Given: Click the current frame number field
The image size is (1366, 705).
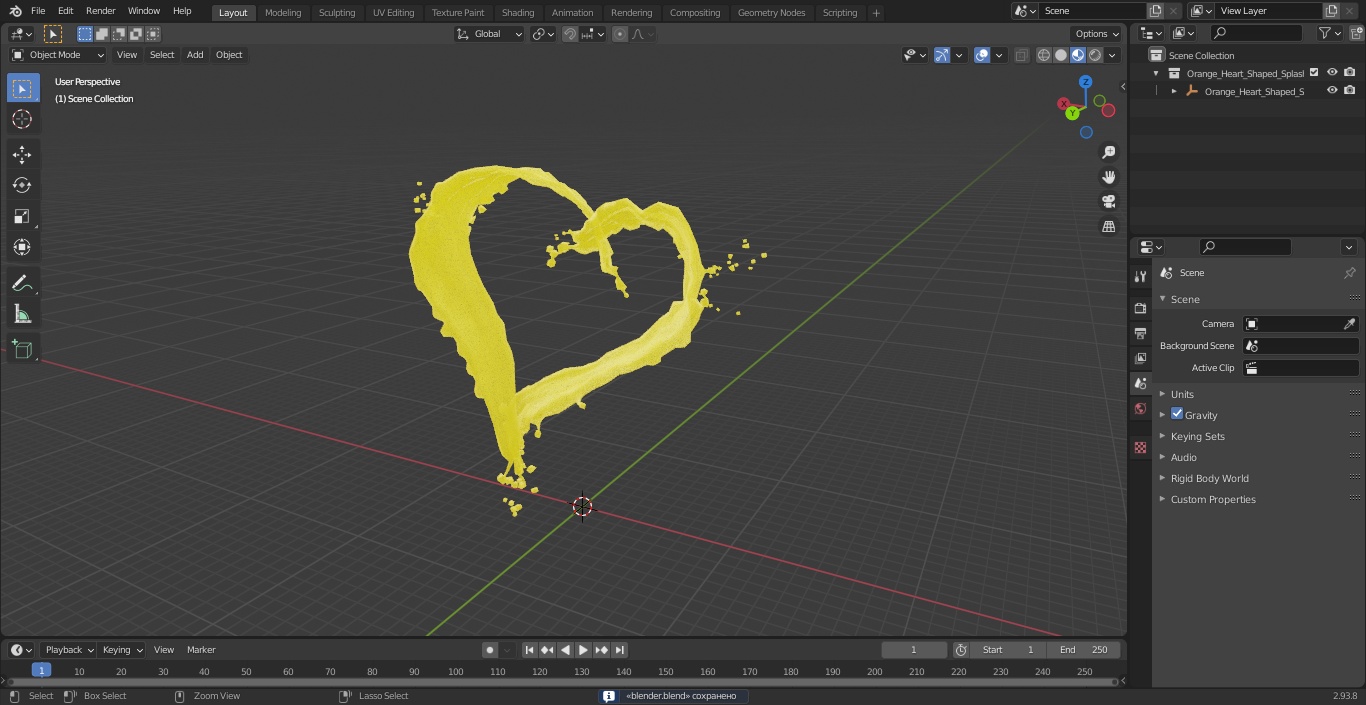Looking at the screenshot, I should [914, 650].
